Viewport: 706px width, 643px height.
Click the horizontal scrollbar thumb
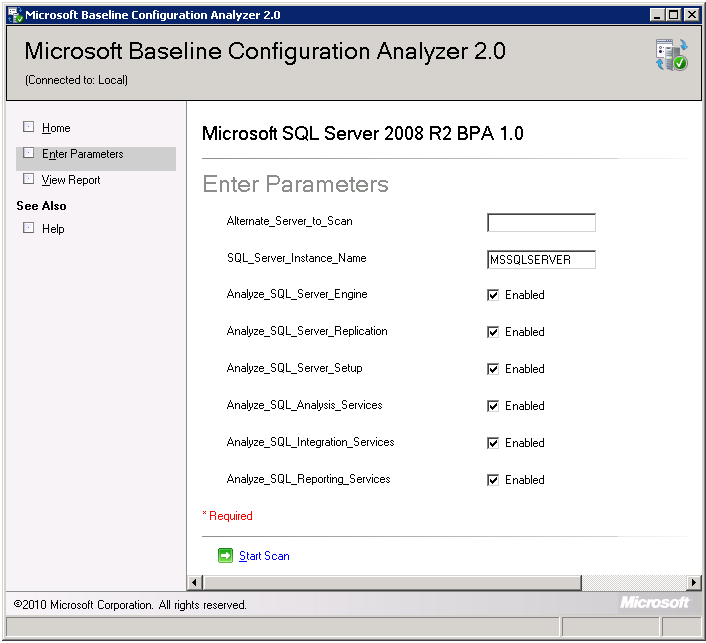(x=392, y=582)
